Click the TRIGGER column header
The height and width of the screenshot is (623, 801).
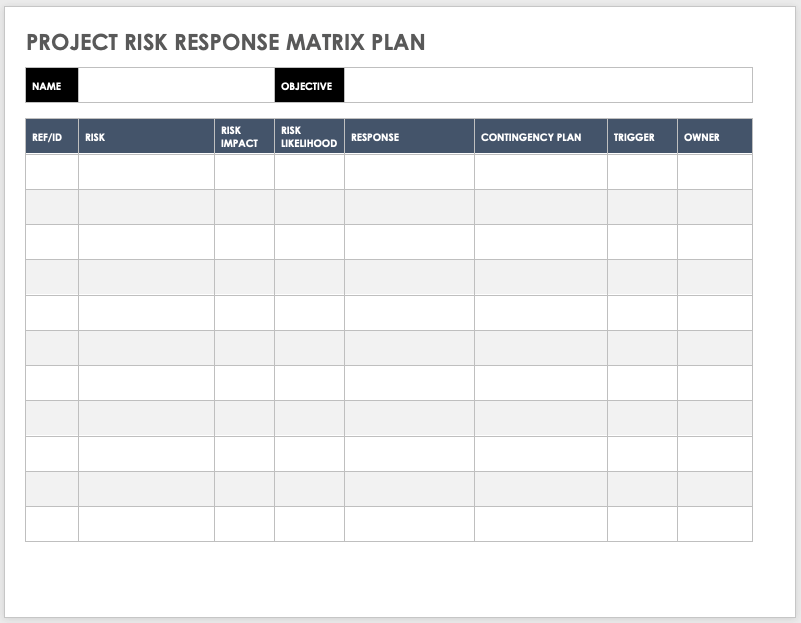coord(642,136)
